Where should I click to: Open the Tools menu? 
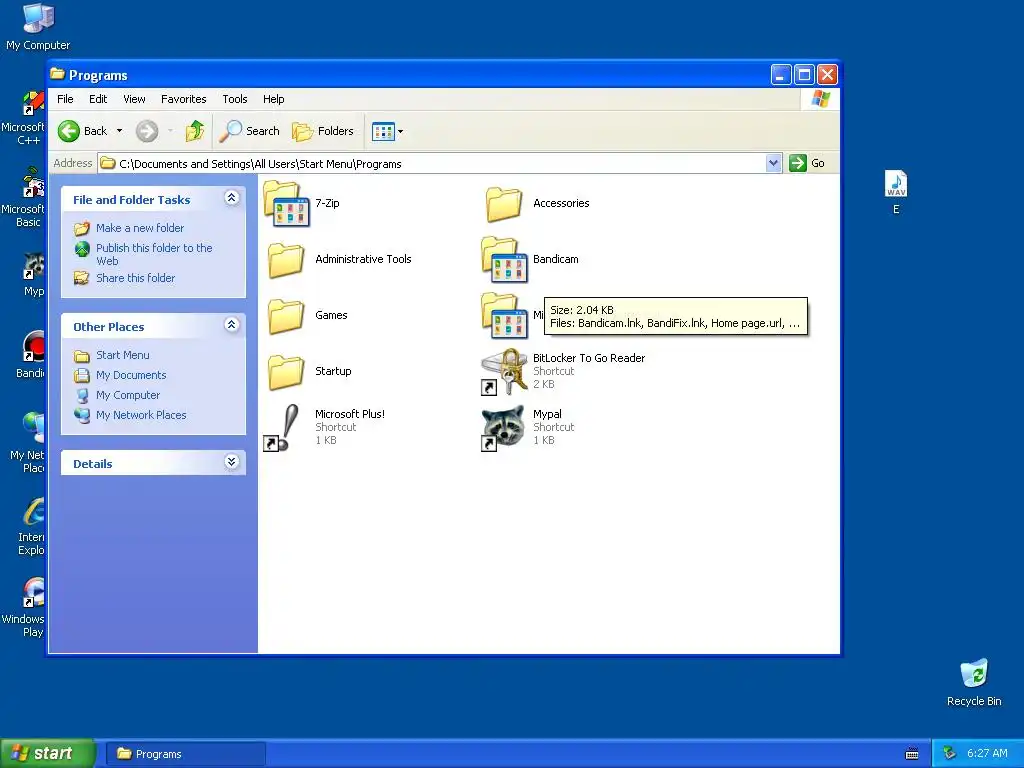(234, 99)
